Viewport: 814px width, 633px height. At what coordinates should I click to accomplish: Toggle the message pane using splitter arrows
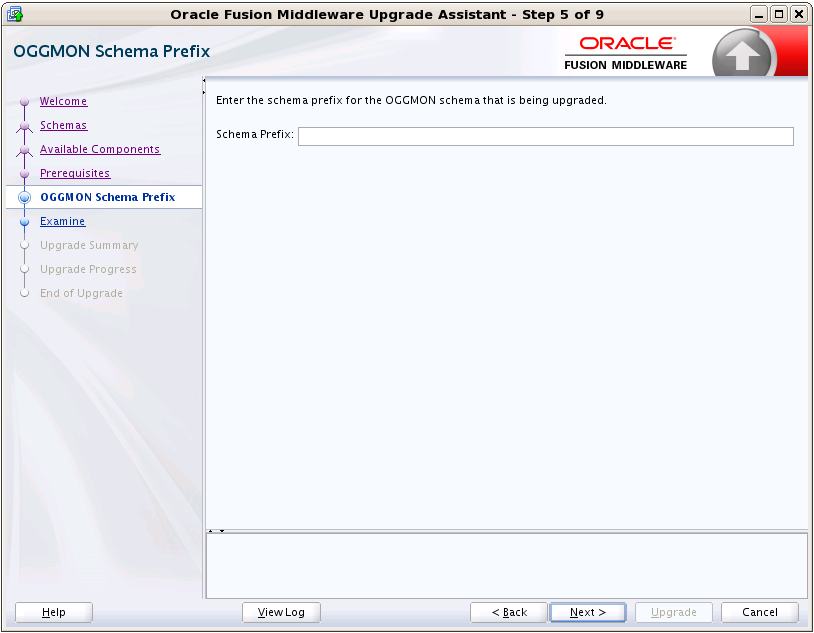[216, 531]
